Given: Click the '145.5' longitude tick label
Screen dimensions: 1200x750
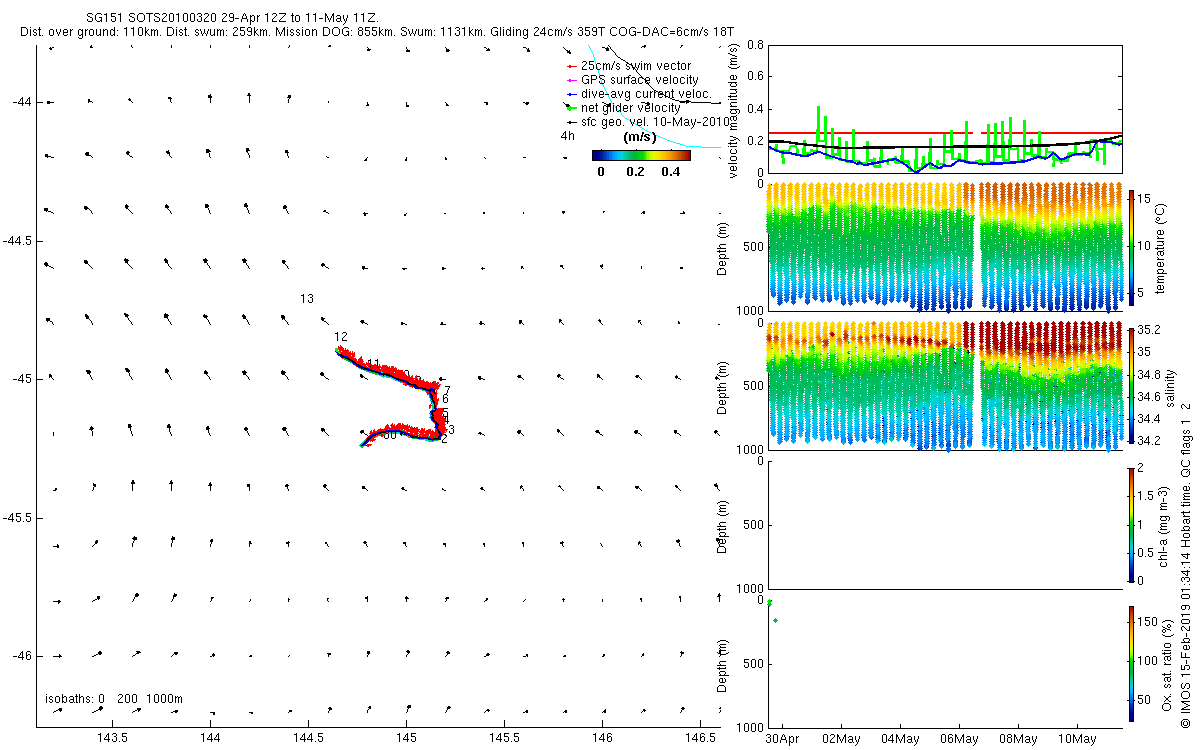Looking at the screenshot, I should click(504, 739).
